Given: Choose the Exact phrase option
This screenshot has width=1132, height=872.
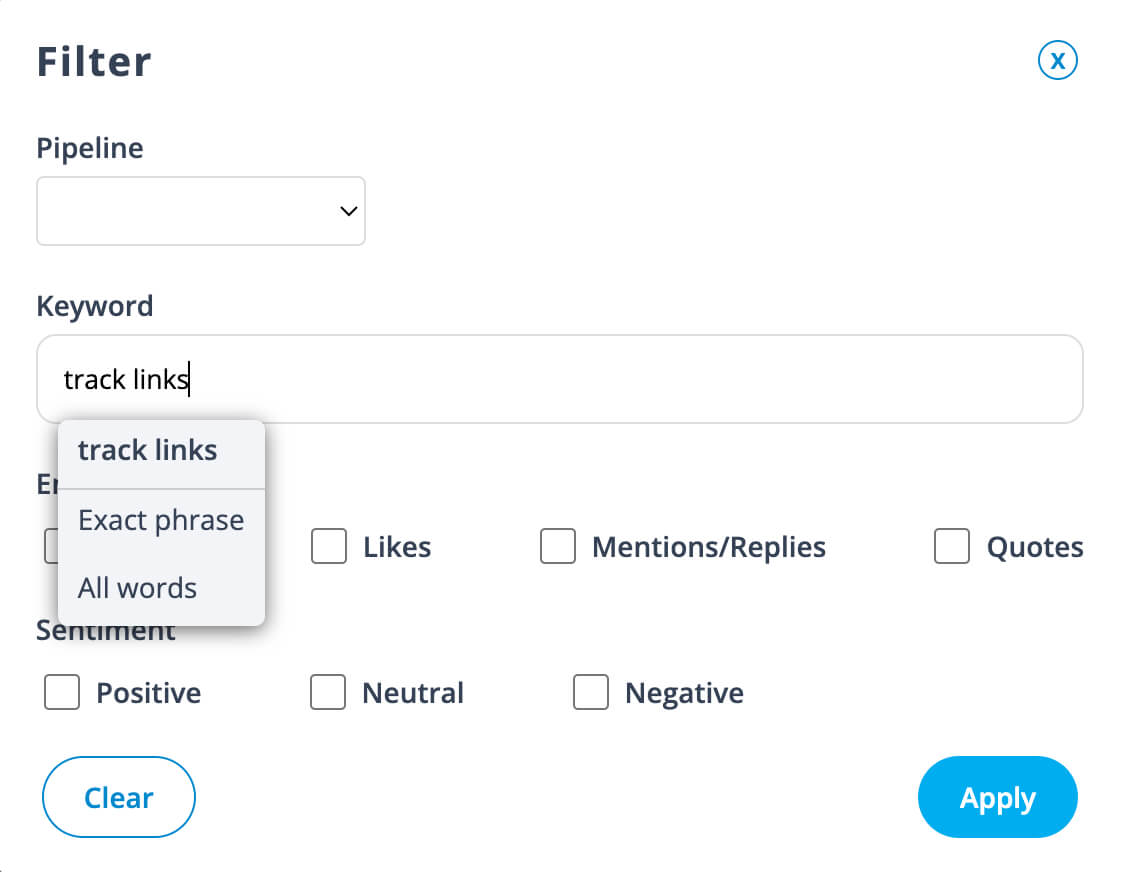Looking at the screenshot, I should [x=161, y=521].
